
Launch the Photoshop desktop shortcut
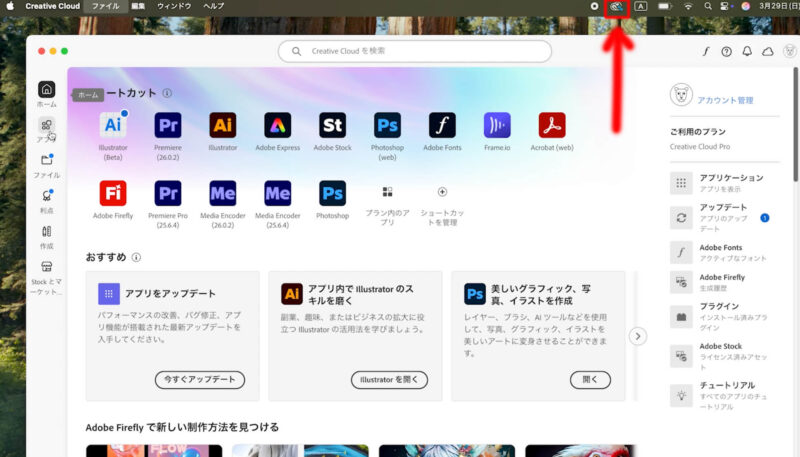(x=333, y=193)
